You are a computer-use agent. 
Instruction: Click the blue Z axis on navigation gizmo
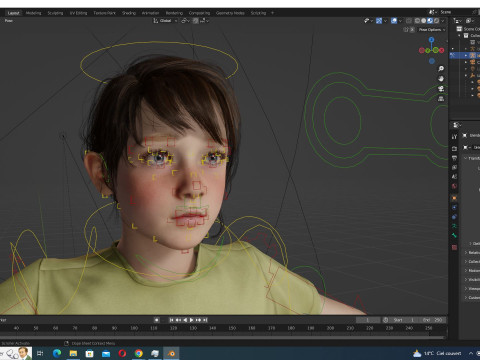(432, 40)
